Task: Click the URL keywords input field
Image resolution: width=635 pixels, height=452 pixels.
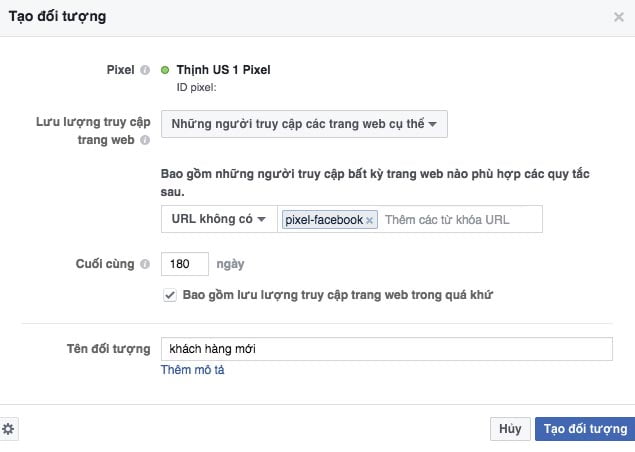Action: (x=461, y=220)
